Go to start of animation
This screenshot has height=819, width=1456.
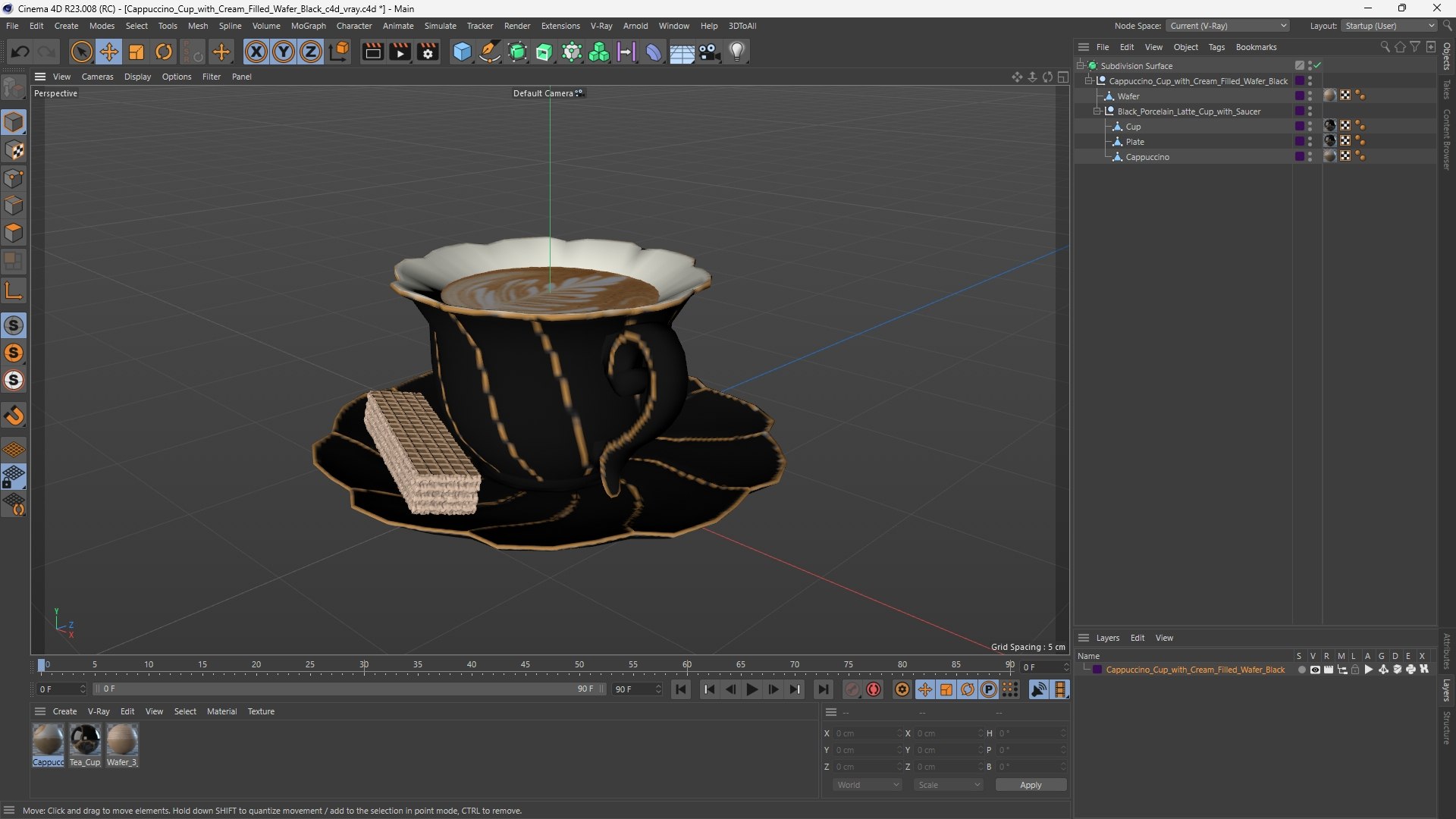pos(681,689)
